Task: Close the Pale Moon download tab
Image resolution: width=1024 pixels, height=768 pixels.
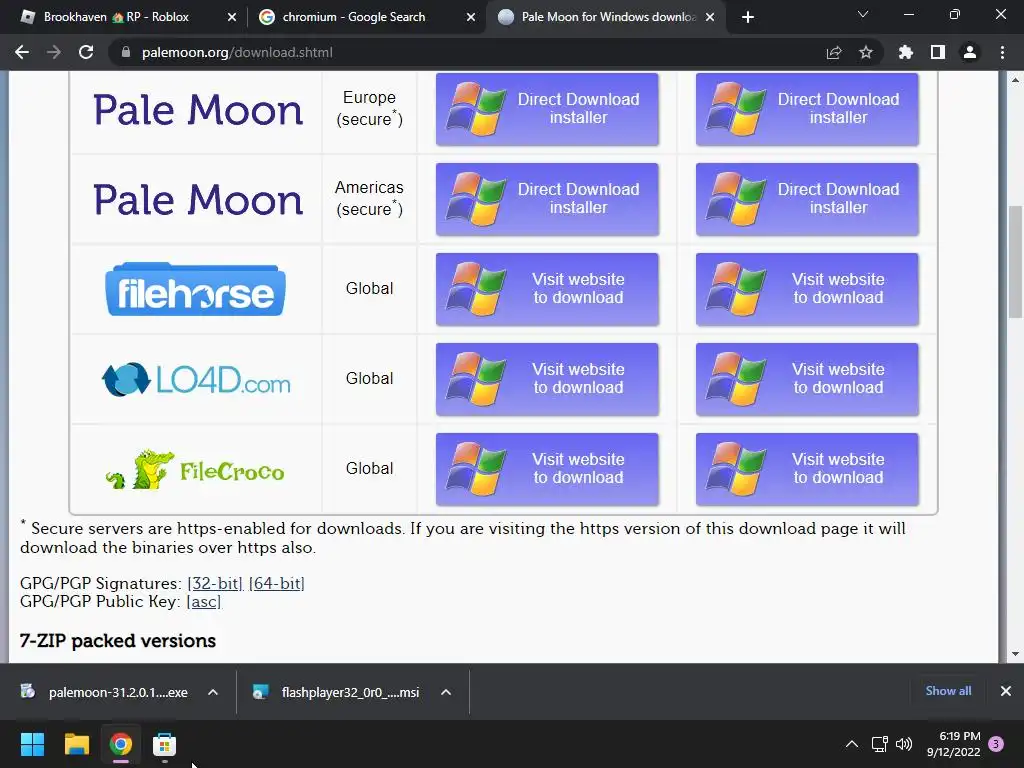Action: (710, 17)
